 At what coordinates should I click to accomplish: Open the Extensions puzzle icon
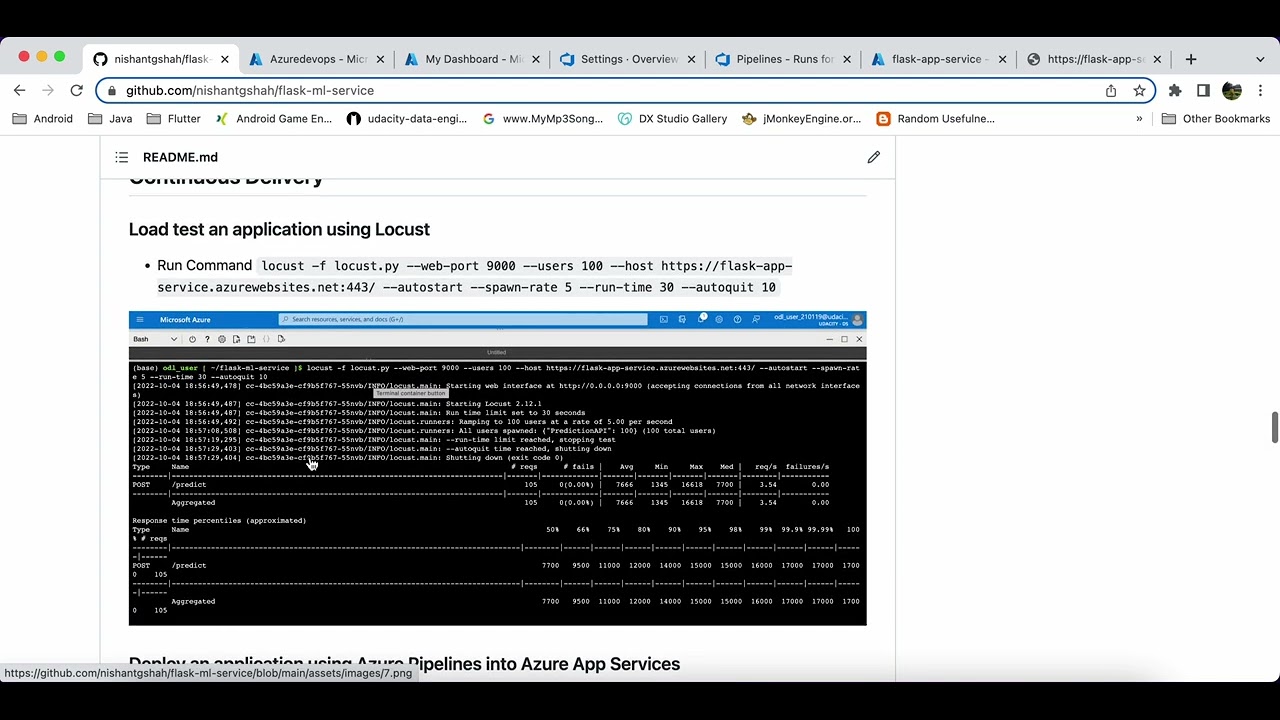coord(1175,90)
